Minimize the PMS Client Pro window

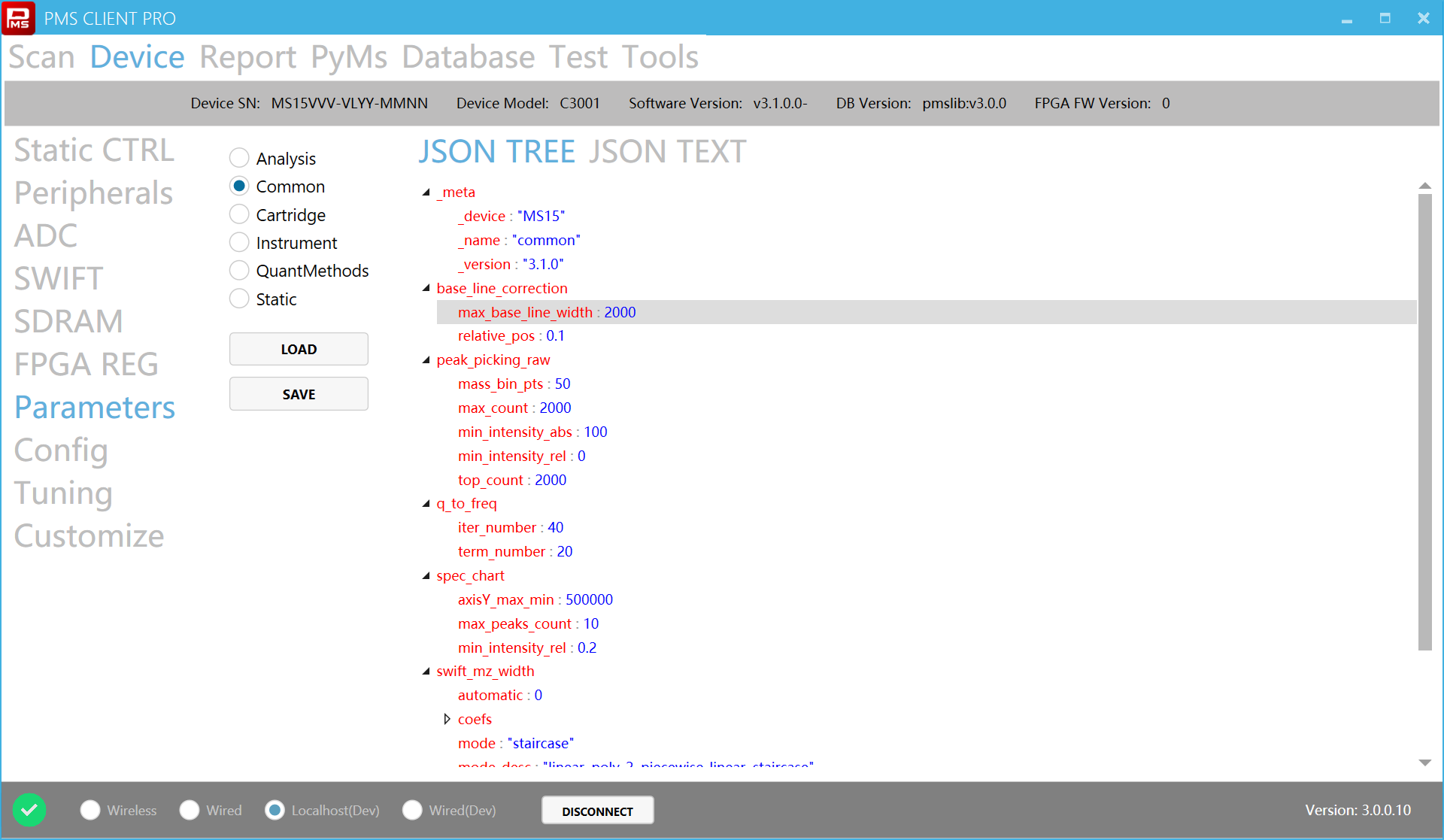click(1346, 19)
